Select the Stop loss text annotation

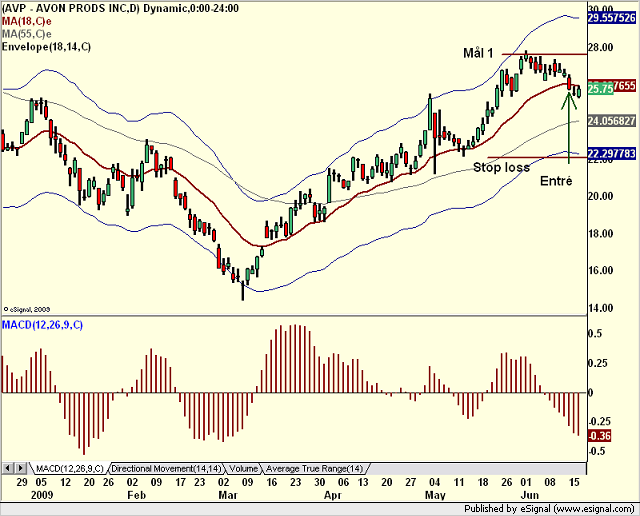coord(501,167)
